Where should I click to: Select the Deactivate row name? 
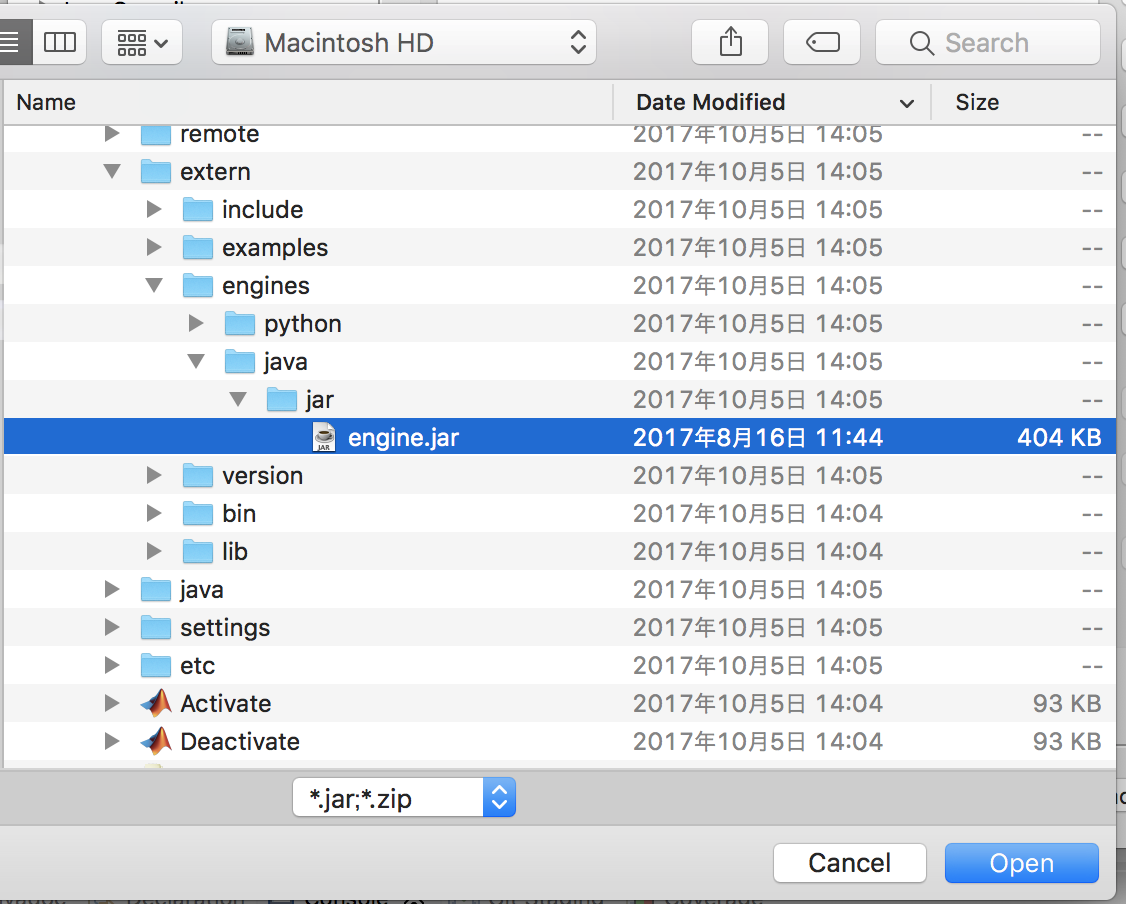[240, 742]
